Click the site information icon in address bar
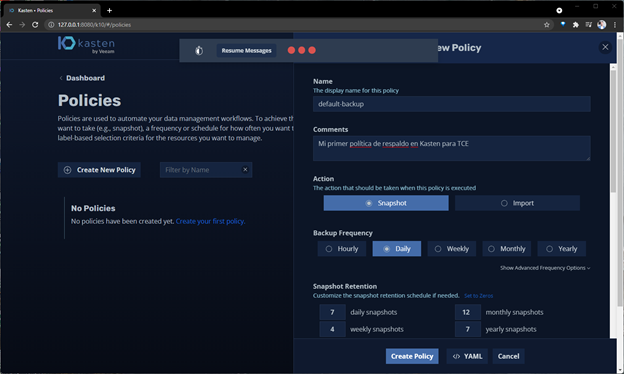Image resolution: width=624 pixels, height=374 pixels. [51, 25]
